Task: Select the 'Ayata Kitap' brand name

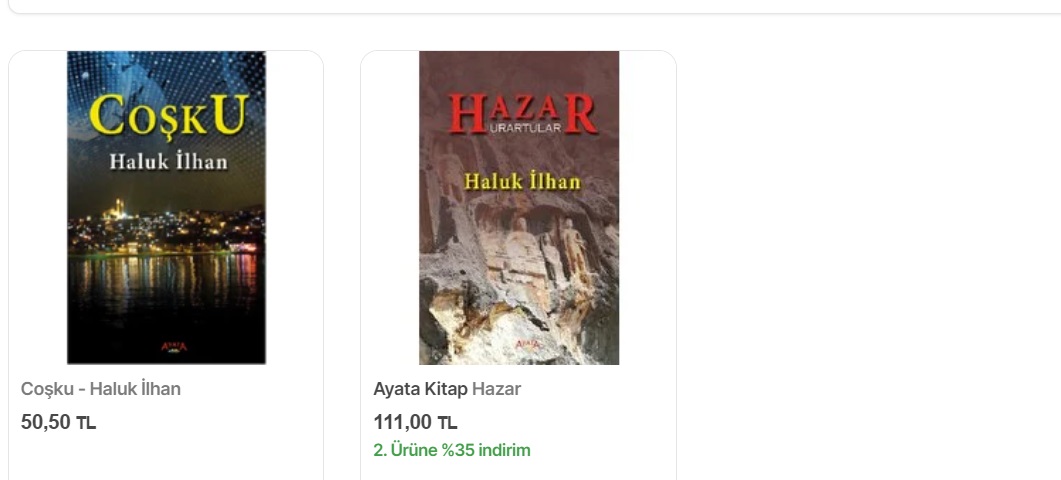Action: (420, 389)
